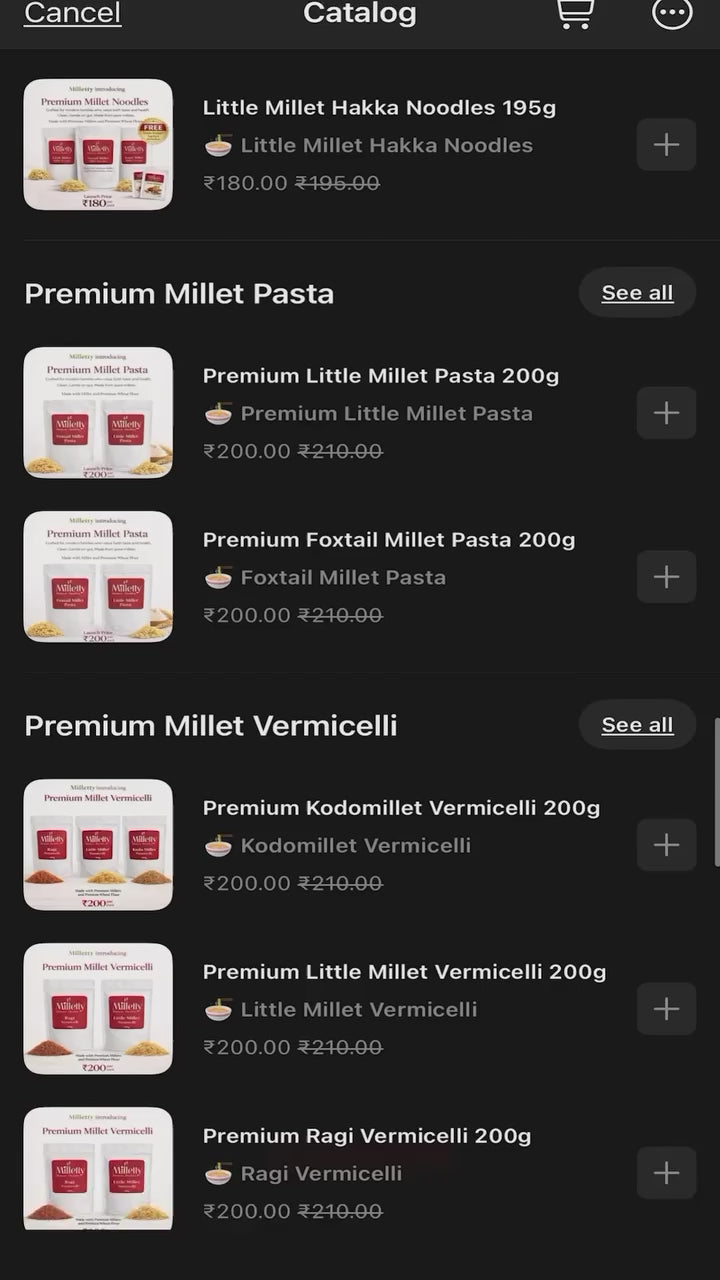
Task: View Premium Little Millet Pasta thumbnail
Action: pos(98,413)
